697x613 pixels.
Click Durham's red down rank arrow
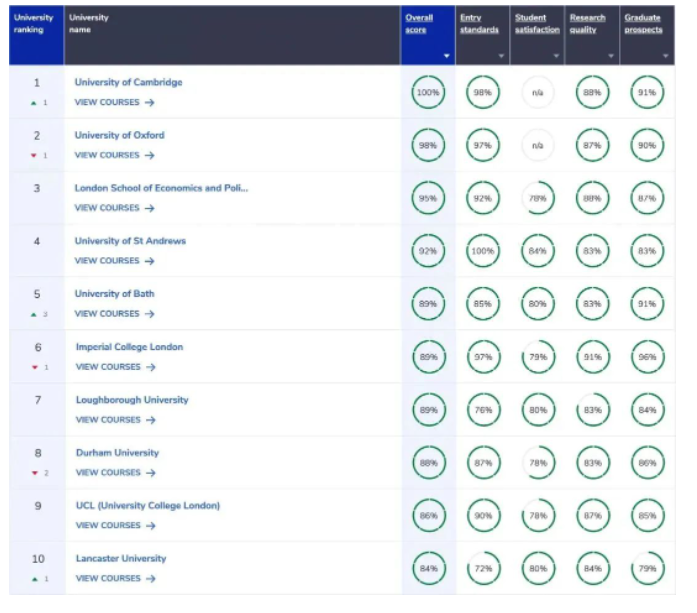pyautogui.click(x=35, y=473)
